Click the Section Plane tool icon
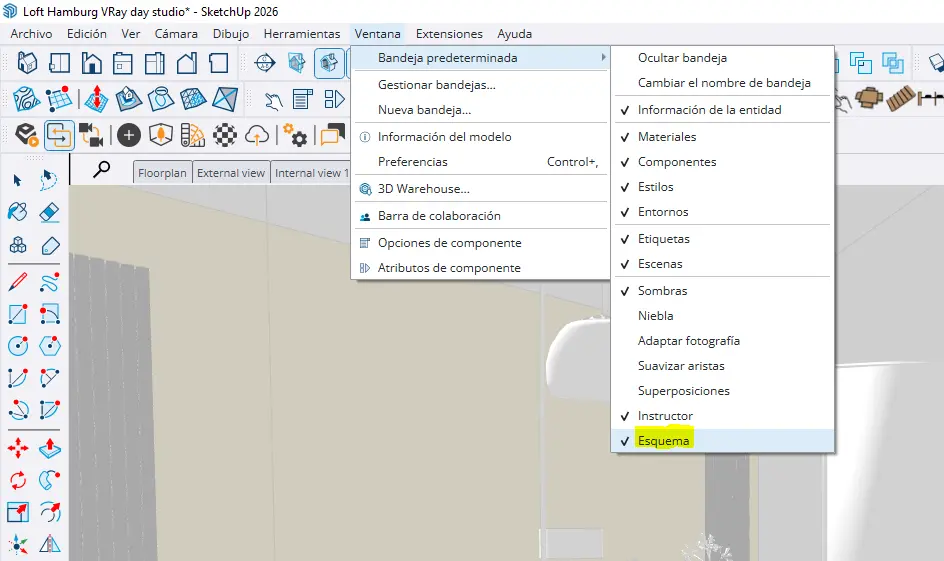Viewport: 944px width, 561px height. [x=264, y=63]
